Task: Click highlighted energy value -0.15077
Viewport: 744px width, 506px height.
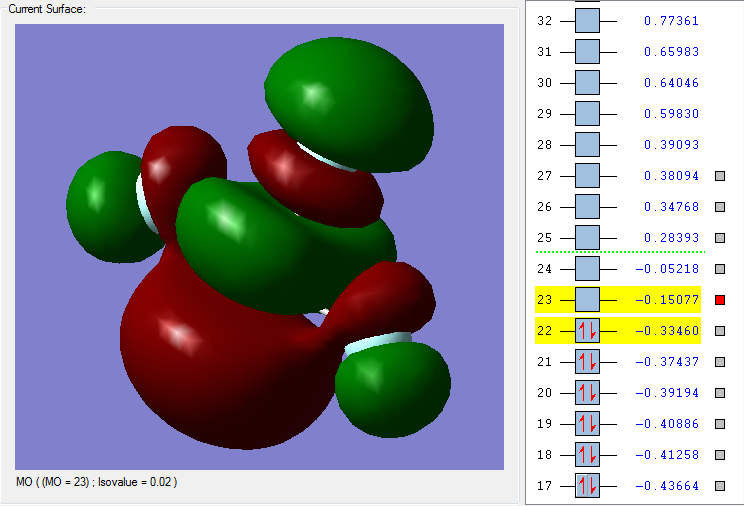Action: point(667,300)
